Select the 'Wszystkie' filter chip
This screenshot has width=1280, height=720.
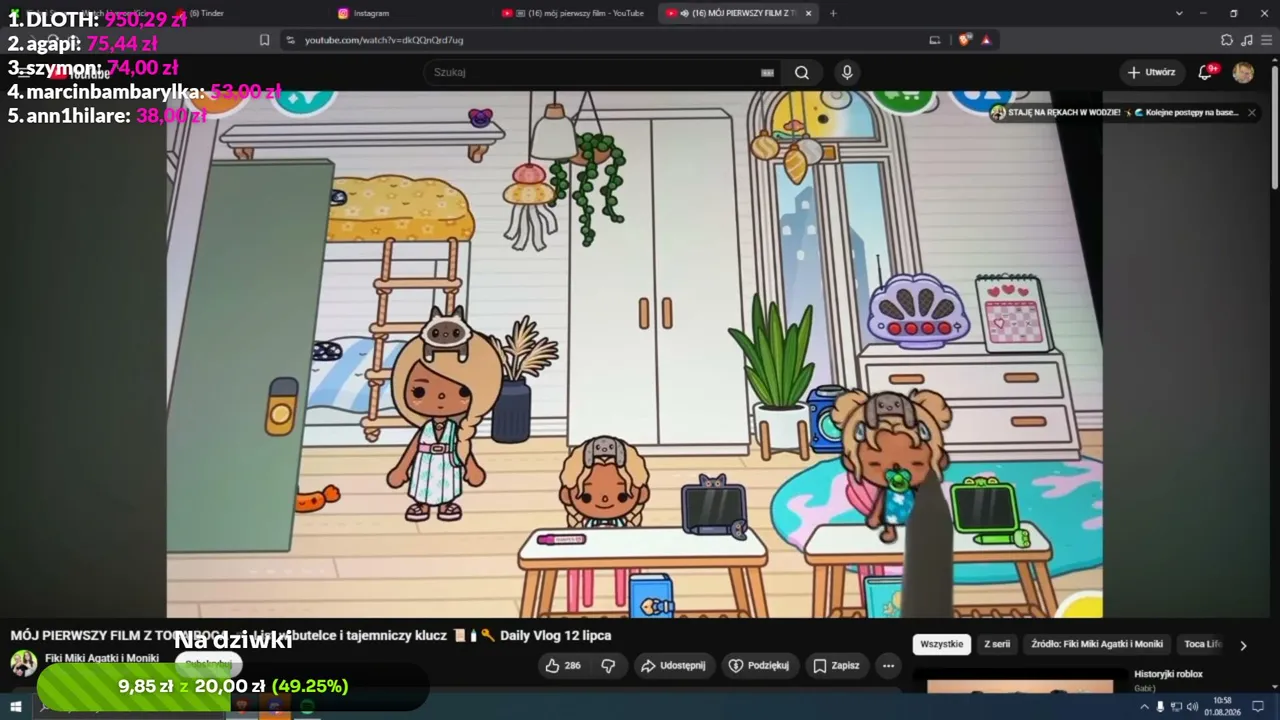pyautogui.click(x=941, y=645)
